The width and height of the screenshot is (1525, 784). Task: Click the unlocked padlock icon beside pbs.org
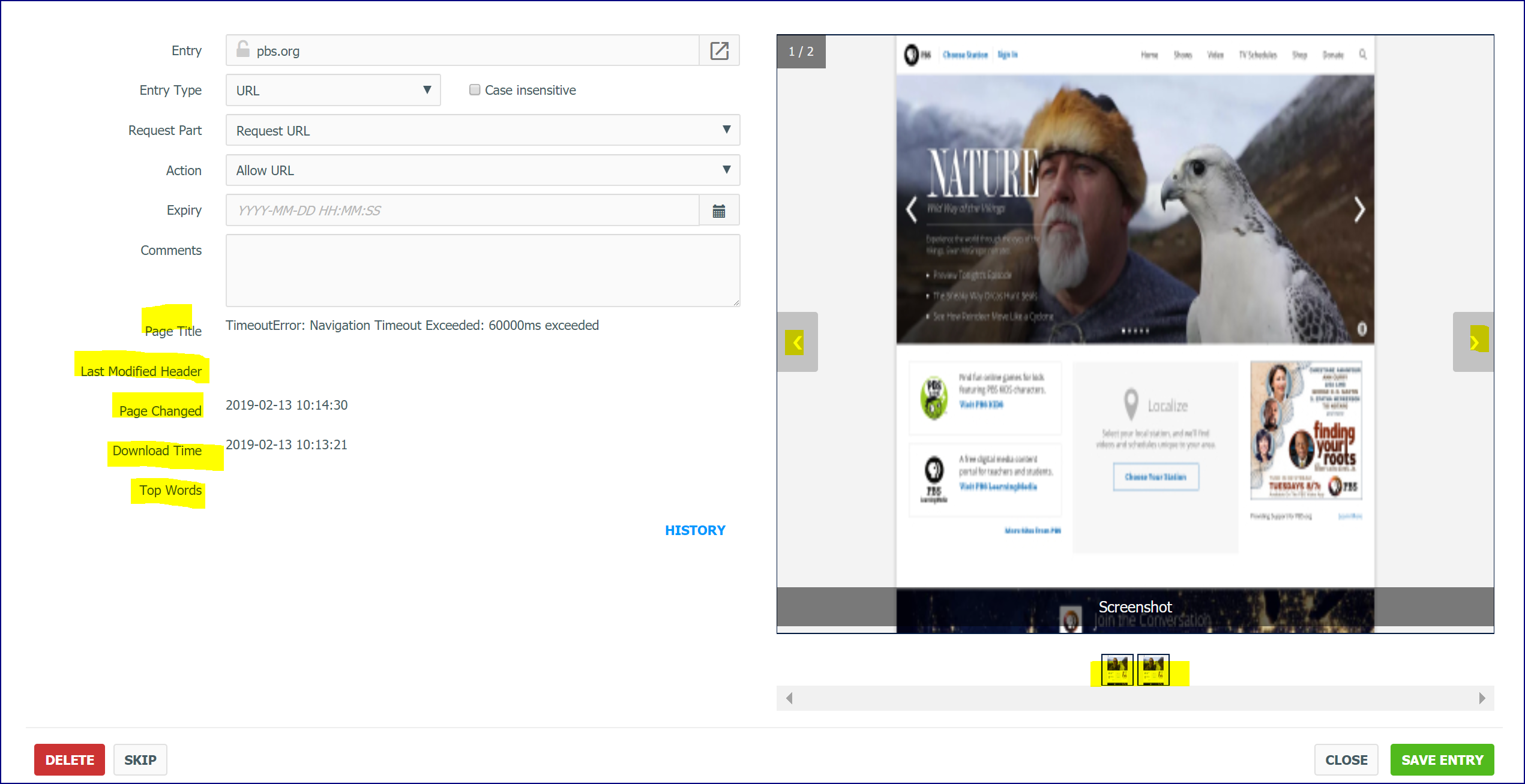point(242,49)
